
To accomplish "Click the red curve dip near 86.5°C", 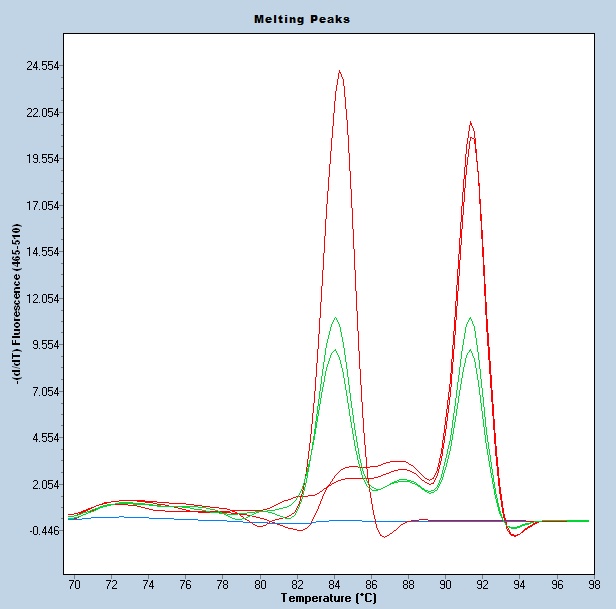I will (x=384, y=537).
